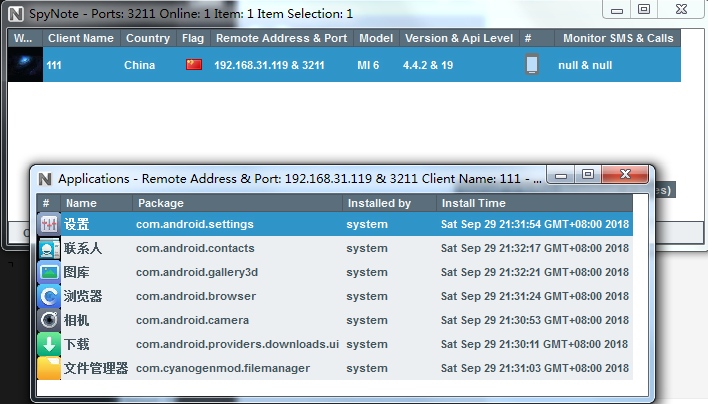
Task: Click the Monitor SMS & Calls column header
Action: (618, 38)
